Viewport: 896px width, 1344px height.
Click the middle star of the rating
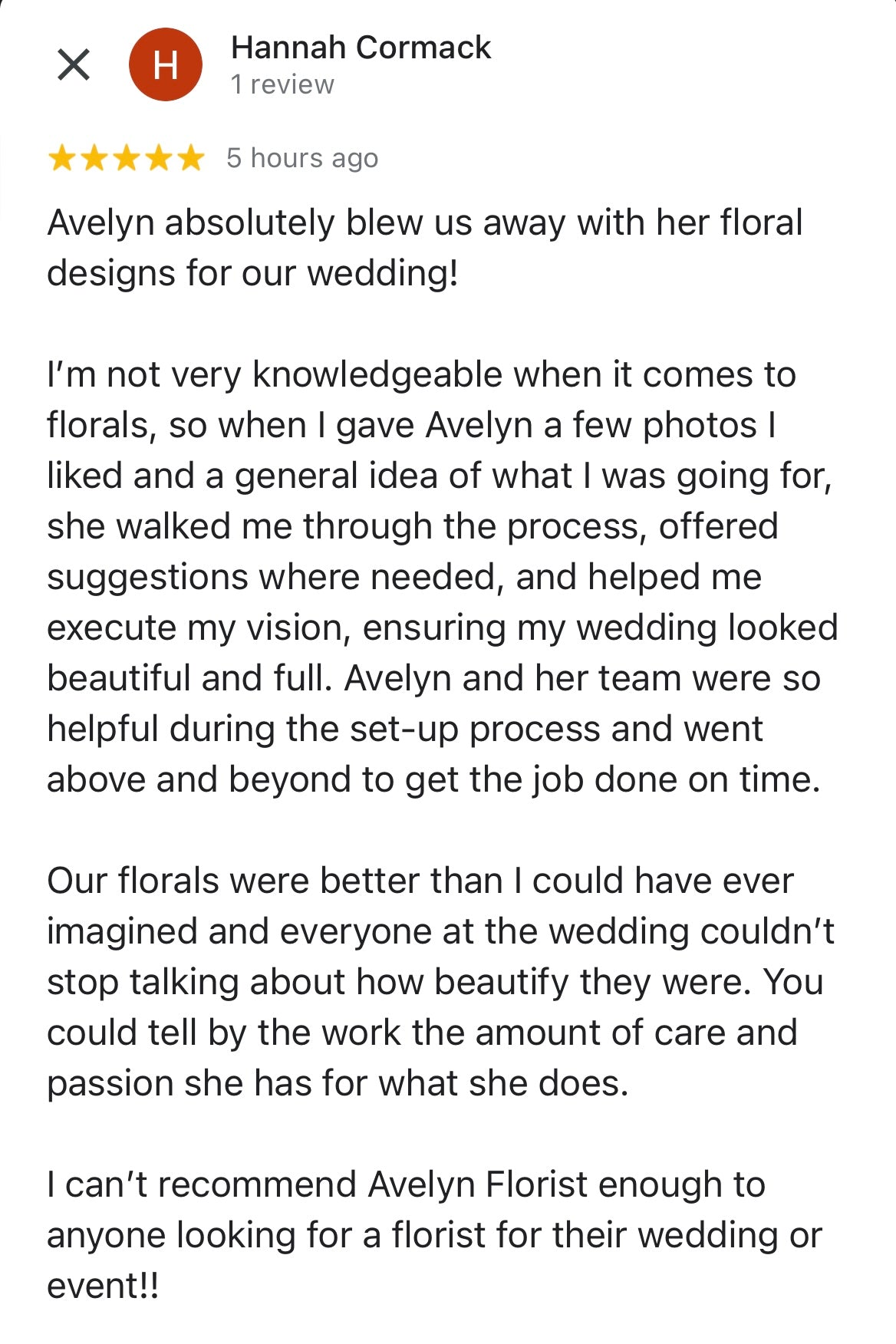pos(127,157)
